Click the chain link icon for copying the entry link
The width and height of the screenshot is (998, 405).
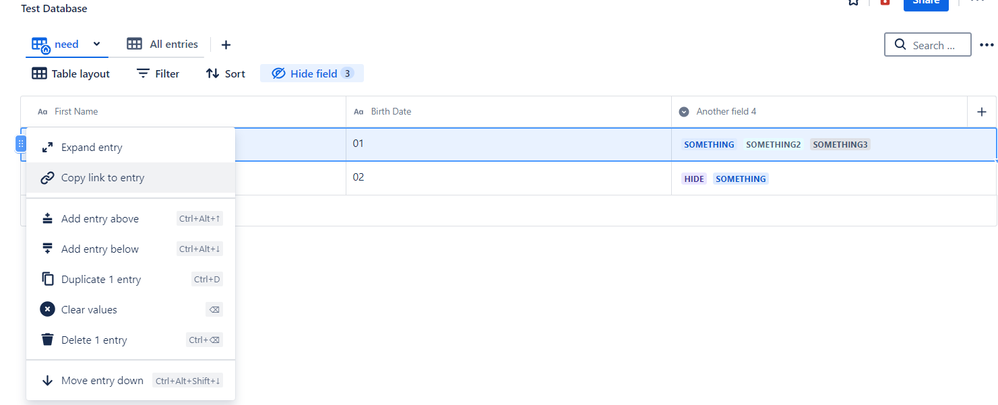tap(47, 178)
